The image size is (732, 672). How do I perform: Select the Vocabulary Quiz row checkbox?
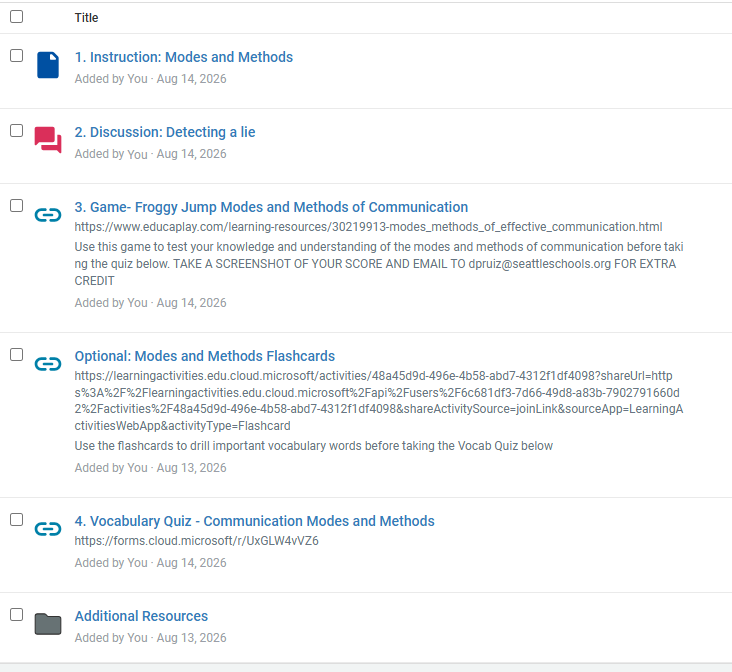tap(16, 520)
